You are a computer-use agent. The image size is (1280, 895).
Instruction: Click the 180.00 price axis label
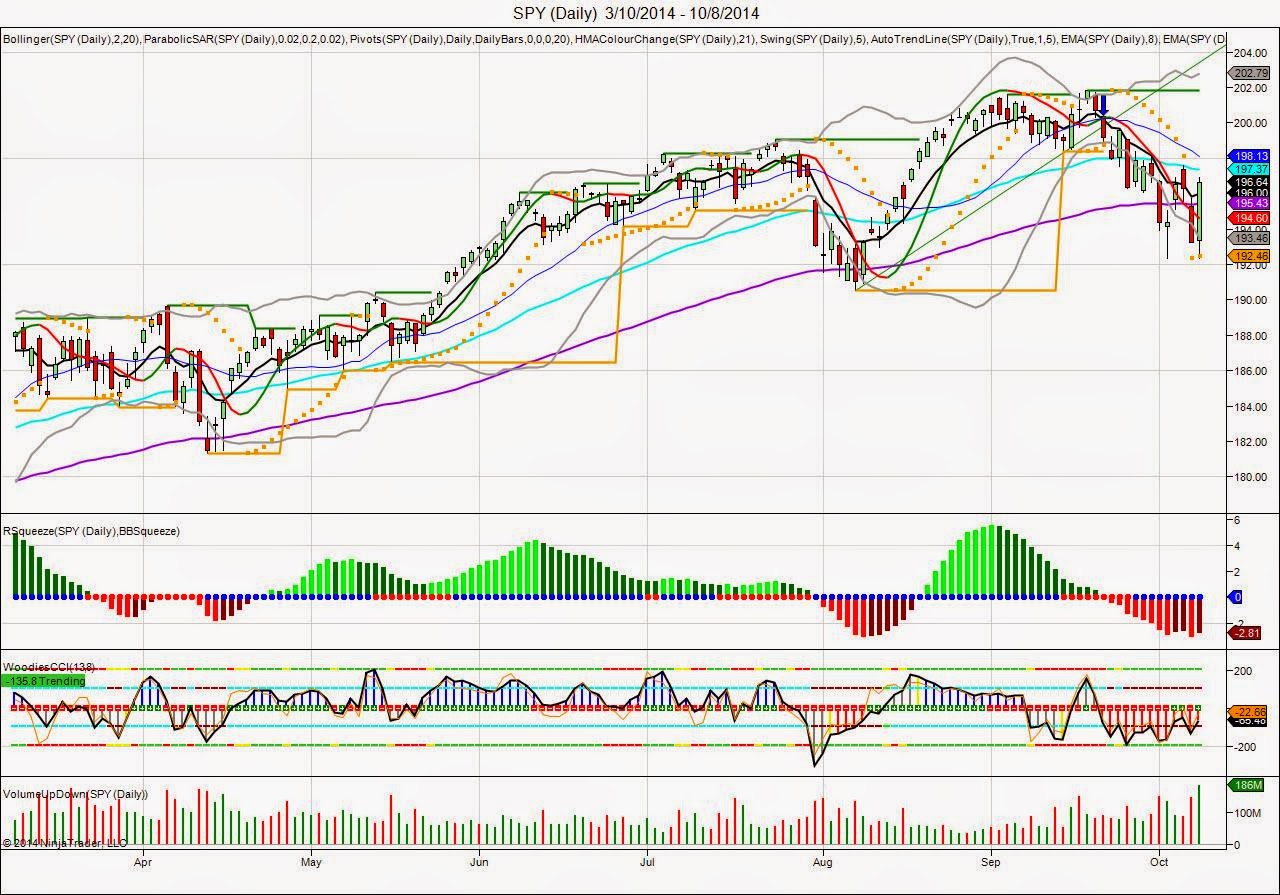[x=1253, y=477]
